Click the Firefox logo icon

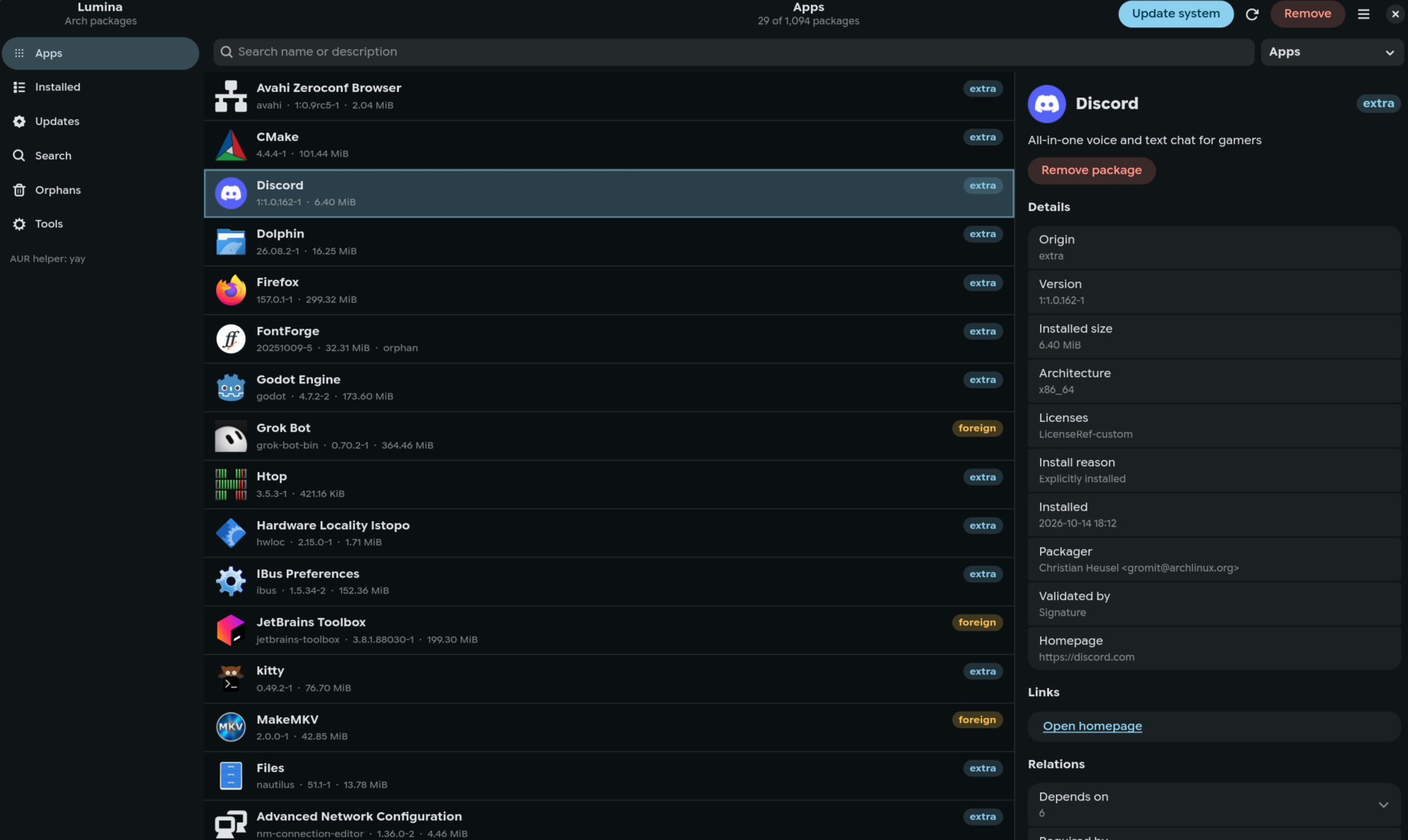(x=231, y=290)
